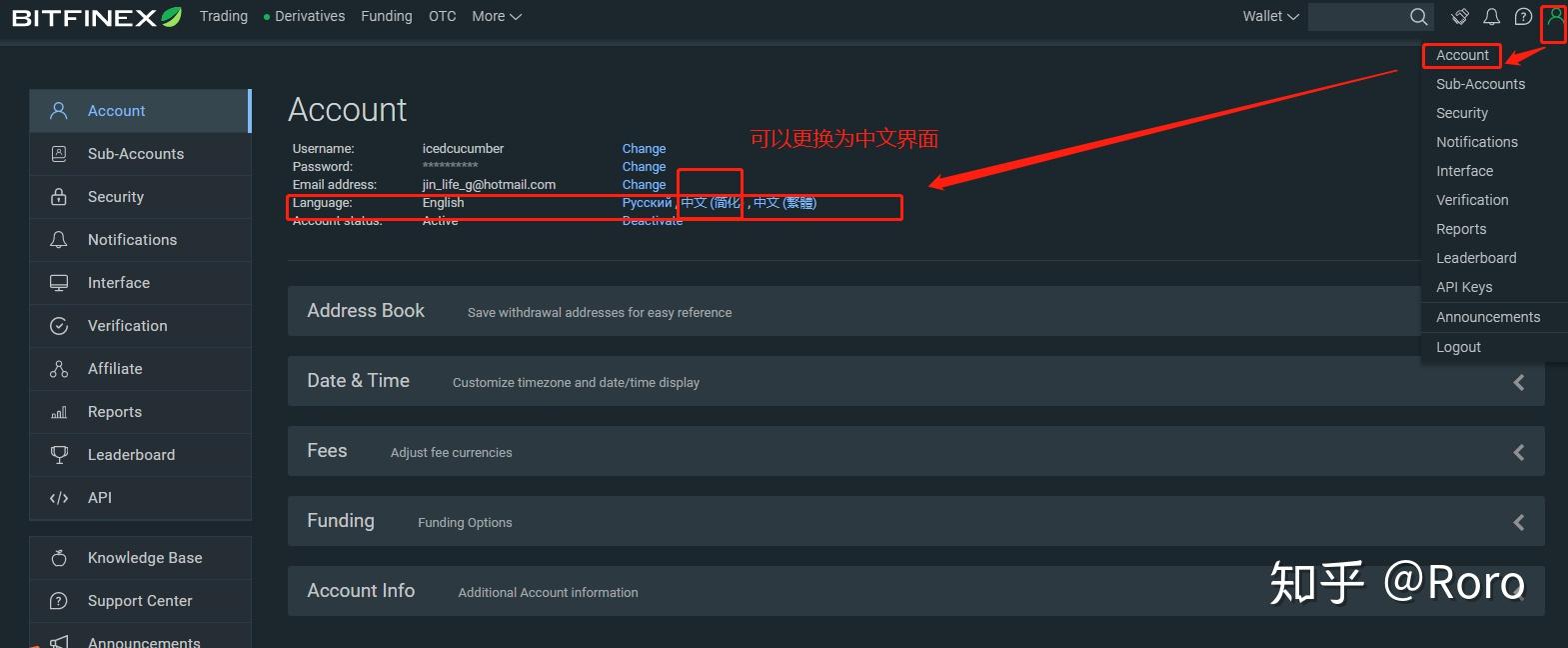Click the person icon beside sidebar Account

coord(59,111)
